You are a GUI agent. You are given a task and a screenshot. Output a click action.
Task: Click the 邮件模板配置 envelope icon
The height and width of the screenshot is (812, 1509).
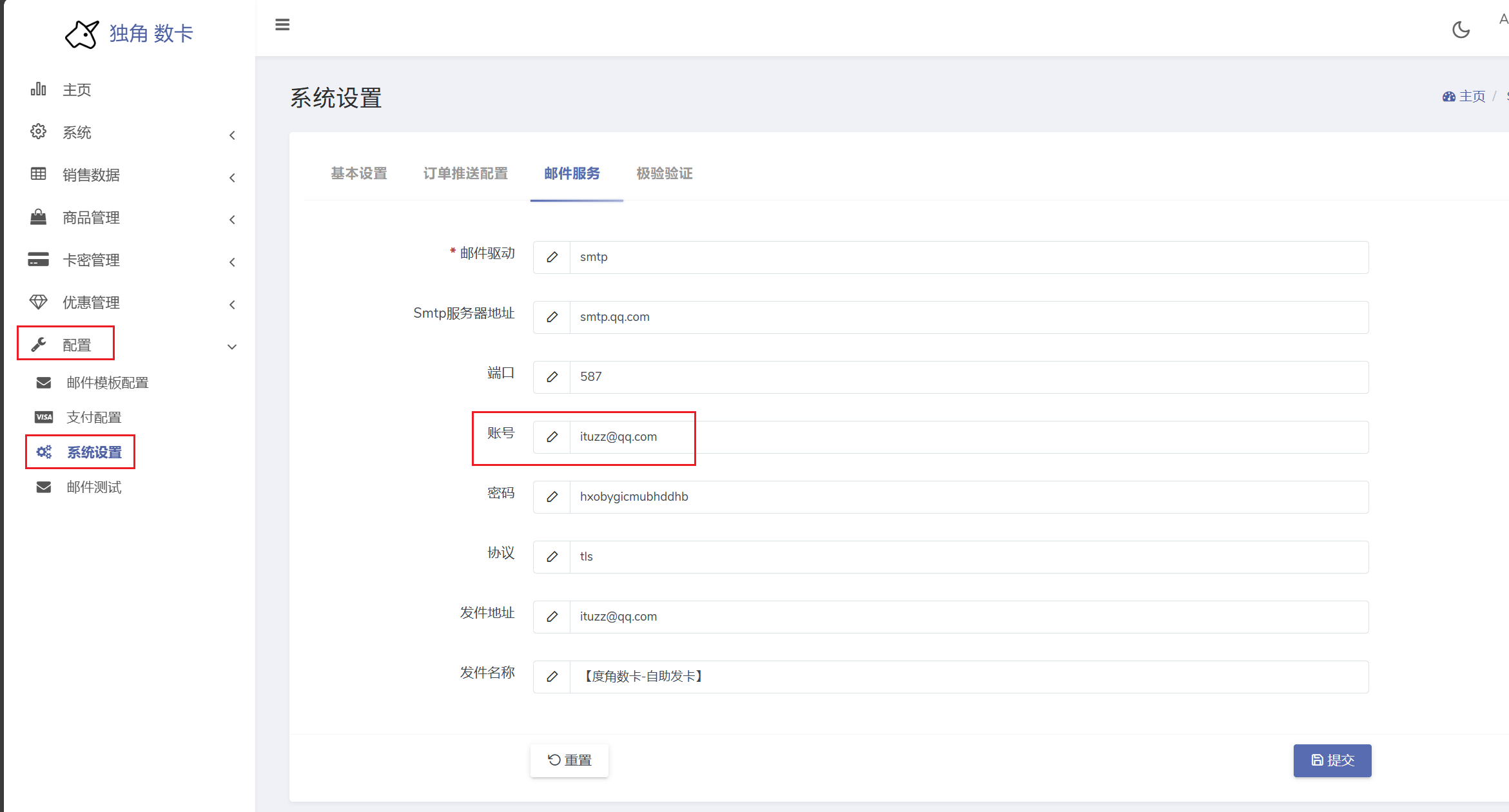pyautogui.click(x=44, y=383)
